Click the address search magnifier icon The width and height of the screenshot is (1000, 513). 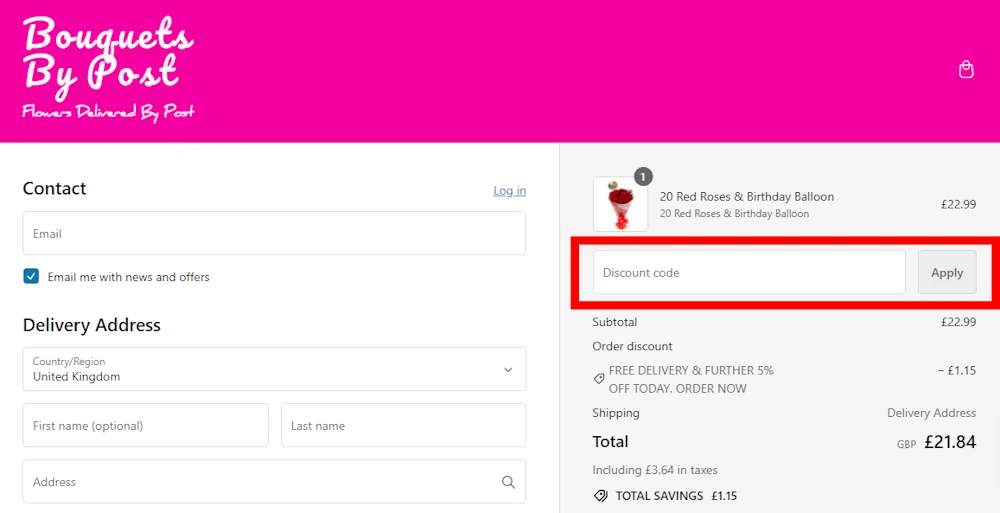(508, 482)
